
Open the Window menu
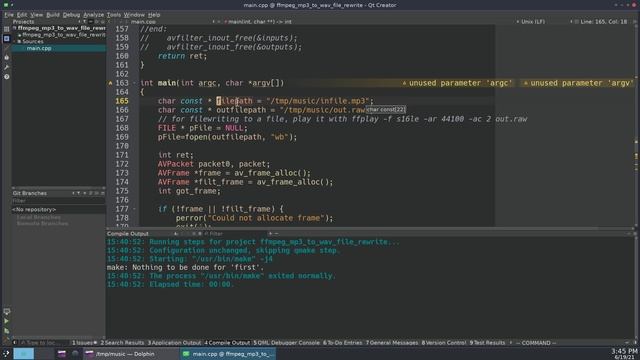tap(134, 15)
